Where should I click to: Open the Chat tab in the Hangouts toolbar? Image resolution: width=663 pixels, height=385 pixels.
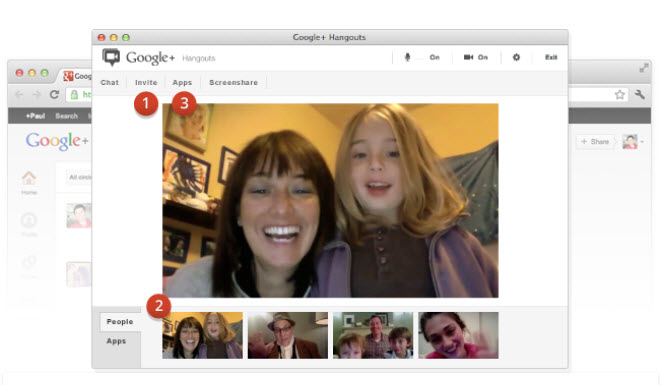click(x=110, y=82)
